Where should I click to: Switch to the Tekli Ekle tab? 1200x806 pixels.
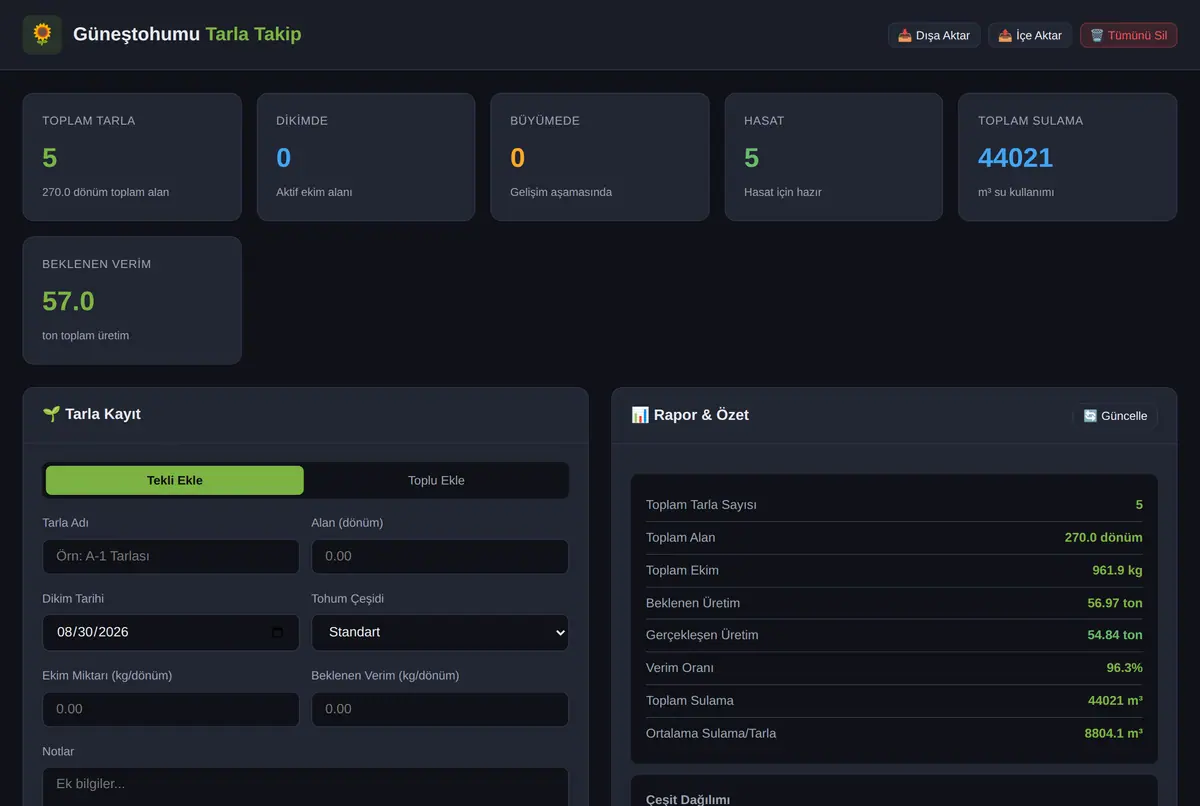click(x=175, y=480)
